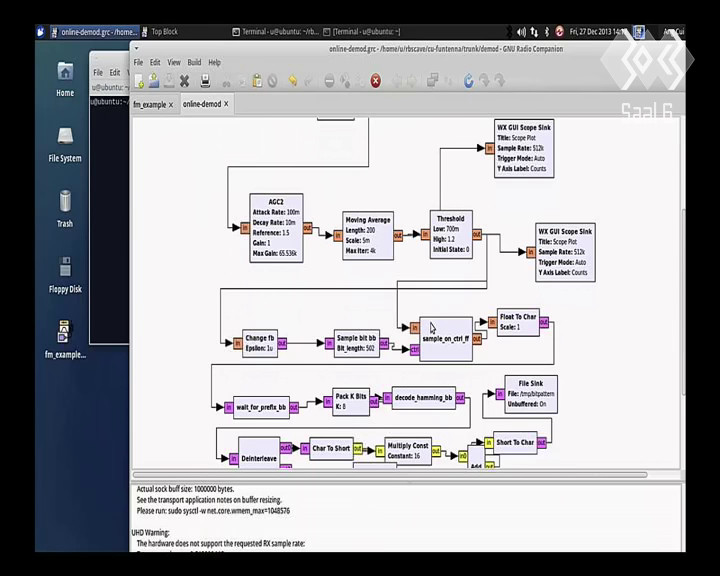Click the horizontal scrollbar under flow graph
This screenshot has height=576, width=720.
(x=390, y=474)
